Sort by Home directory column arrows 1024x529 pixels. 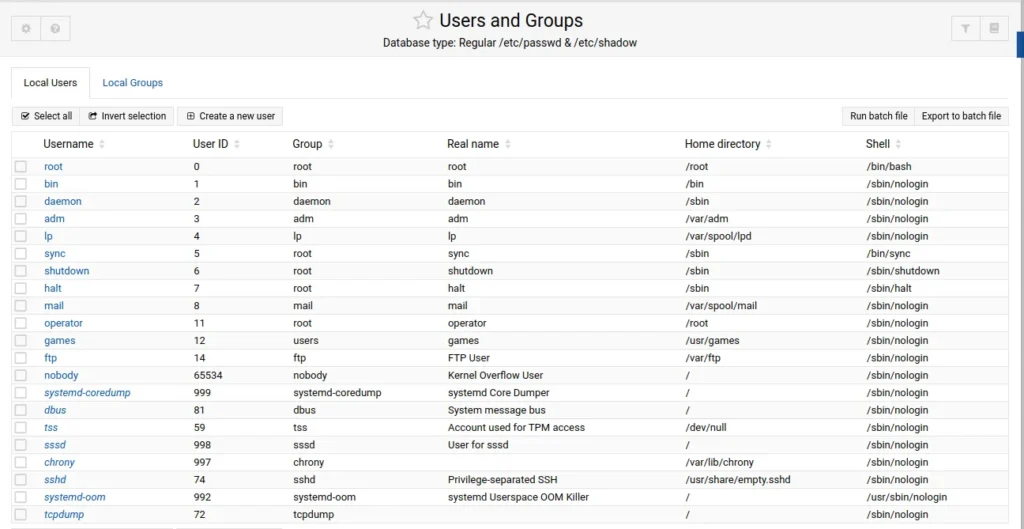pyautogui.click(x=769, y=144)
